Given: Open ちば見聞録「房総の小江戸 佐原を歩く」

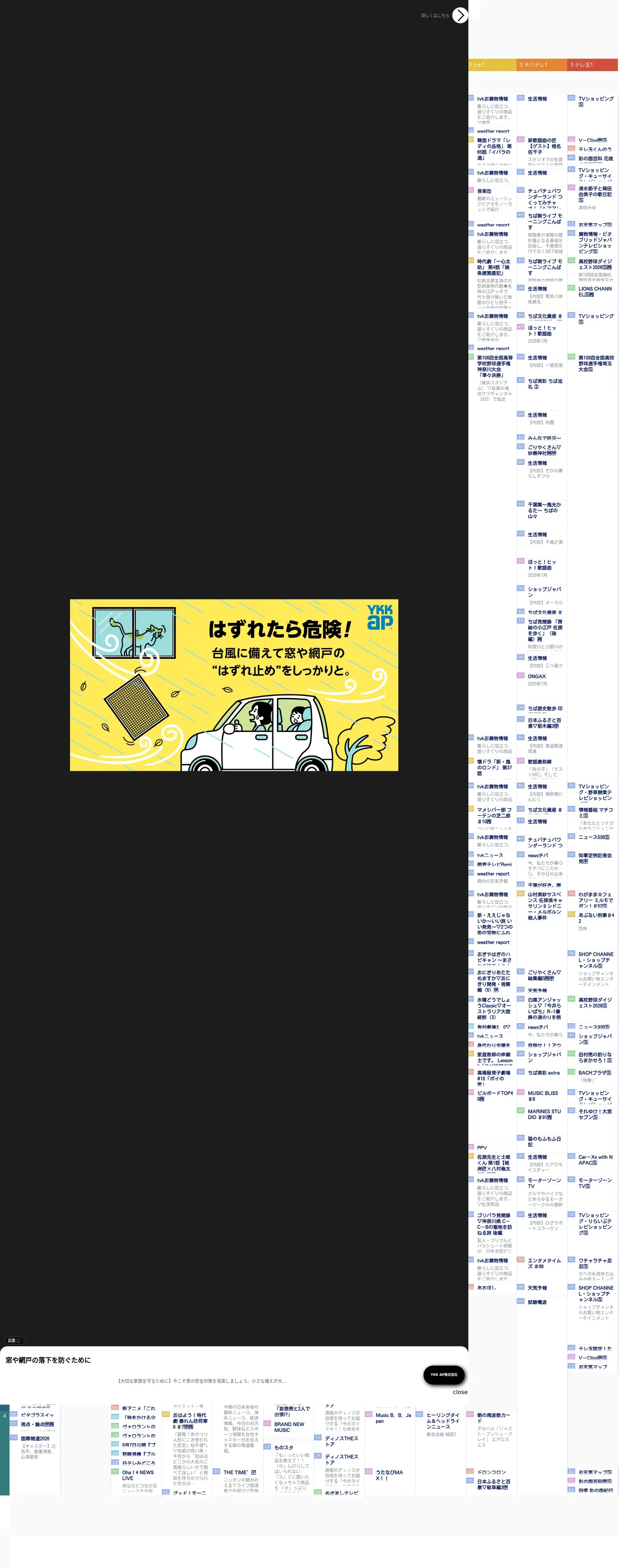Looking at the screenshot, I should point(545,630).
